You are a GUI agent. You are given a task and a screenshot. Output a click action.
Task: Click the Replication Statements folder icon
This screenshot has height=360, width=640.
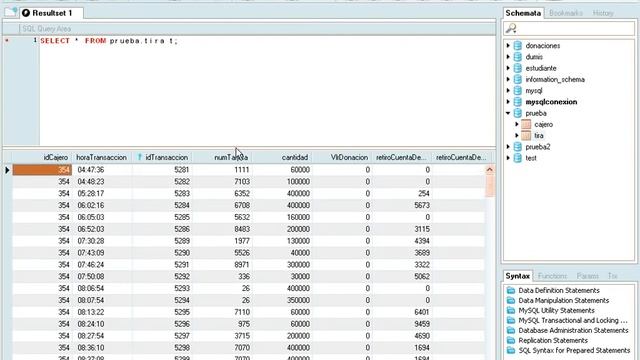point(511,340)
